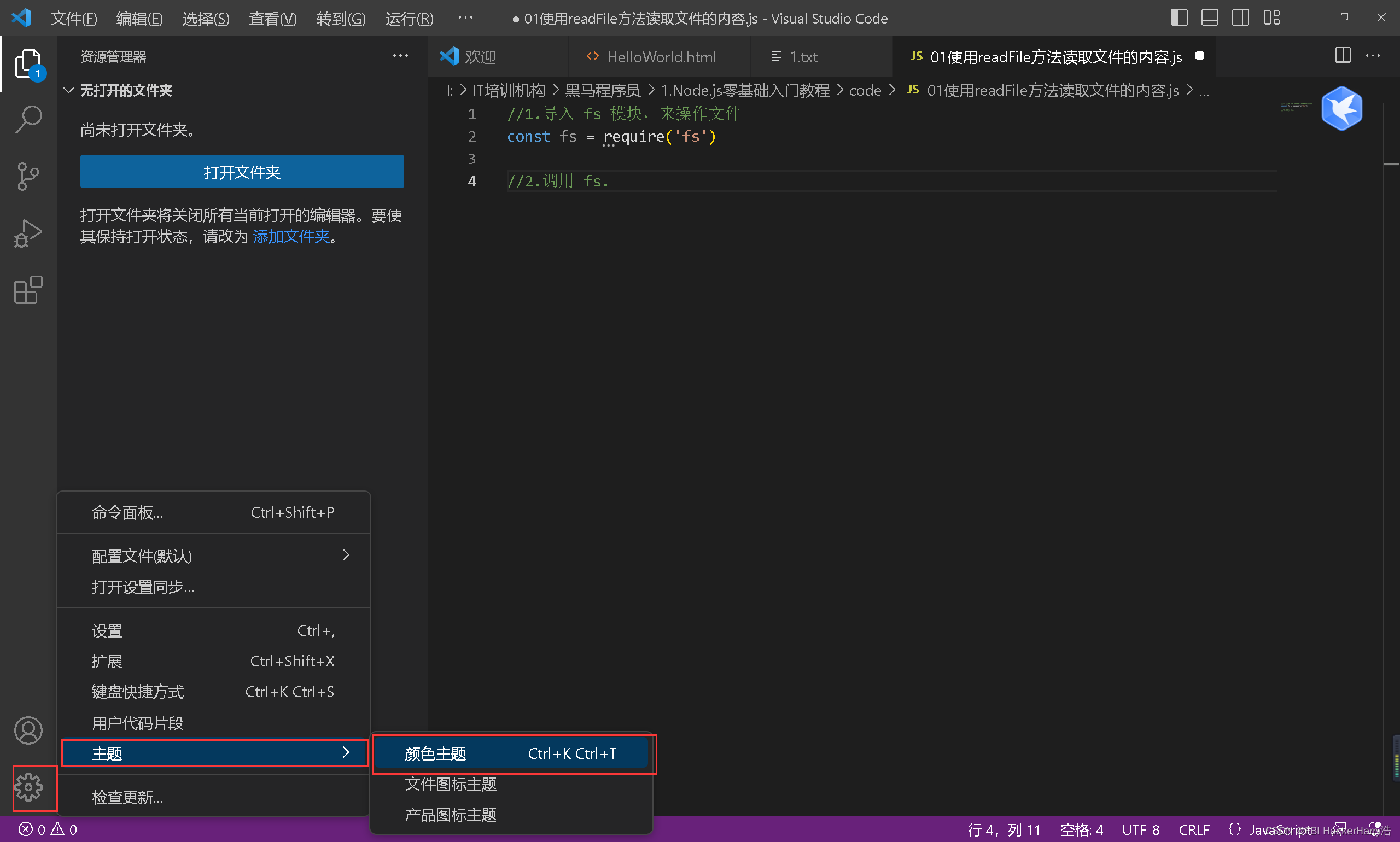Open Run and Debug view icon
Screen dimensions: 1400x842
28,233
